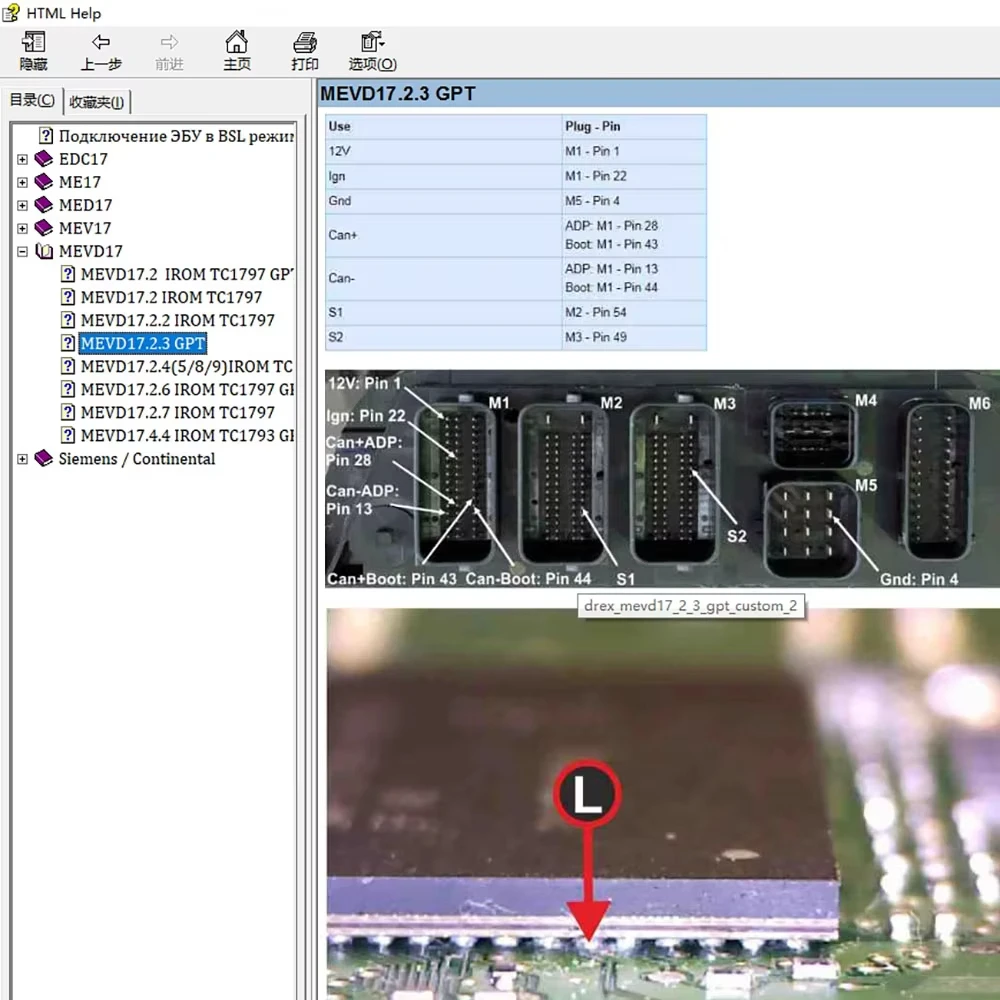Click the ECU connector pinout image
The image size is (1000, 1000).
pyautogui.click(x=661, y=479)
